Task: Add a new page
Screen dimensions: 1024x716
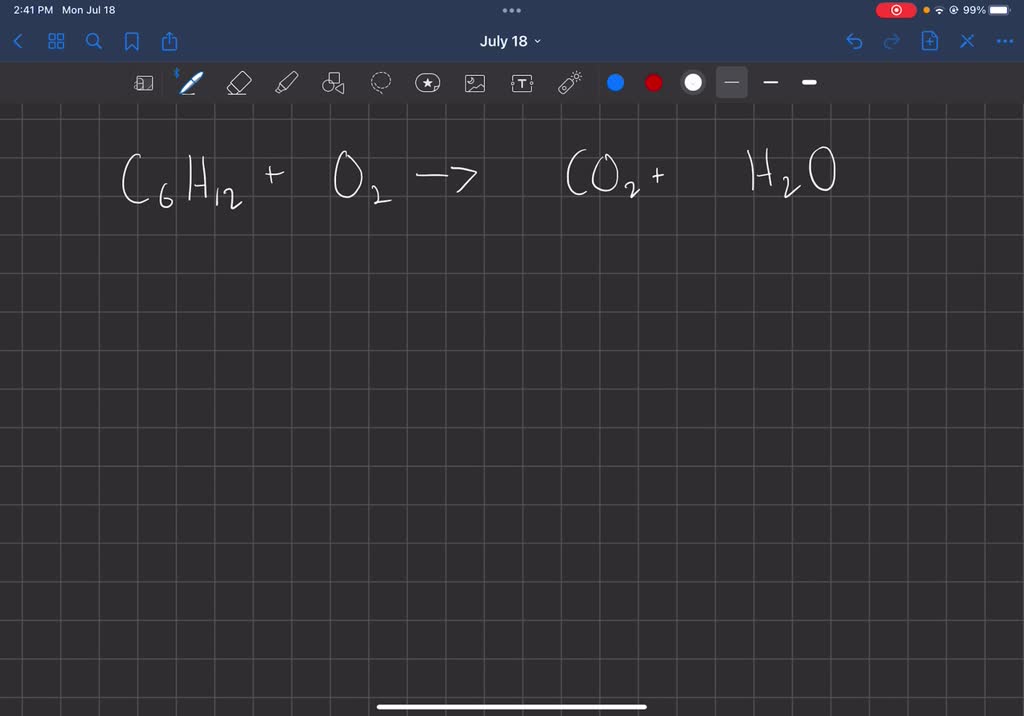Action: (x=929, y=41)
